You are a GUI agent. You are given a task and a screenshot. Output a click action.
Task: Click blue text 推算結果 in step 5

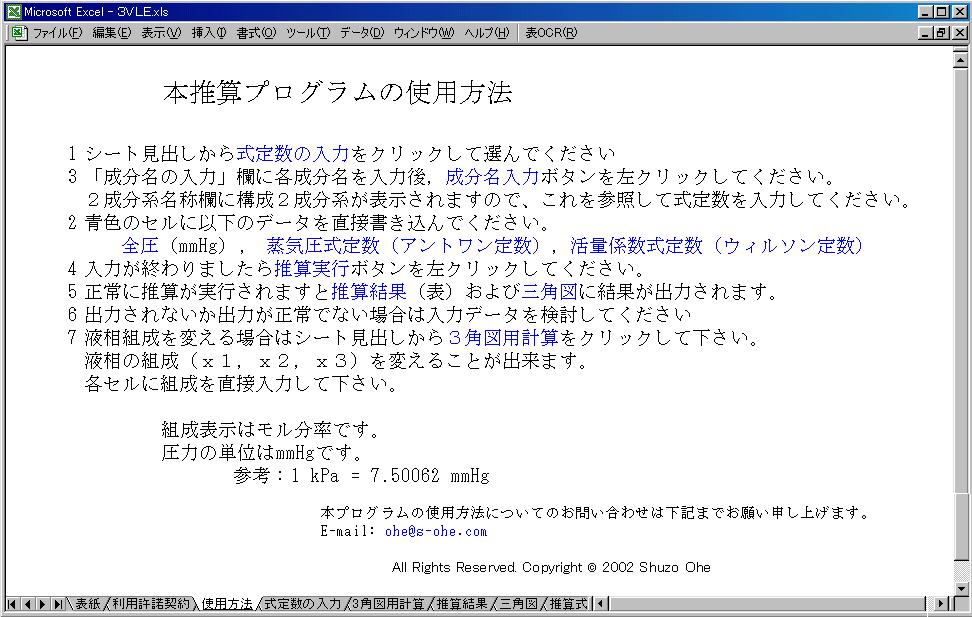coord(368,291)
